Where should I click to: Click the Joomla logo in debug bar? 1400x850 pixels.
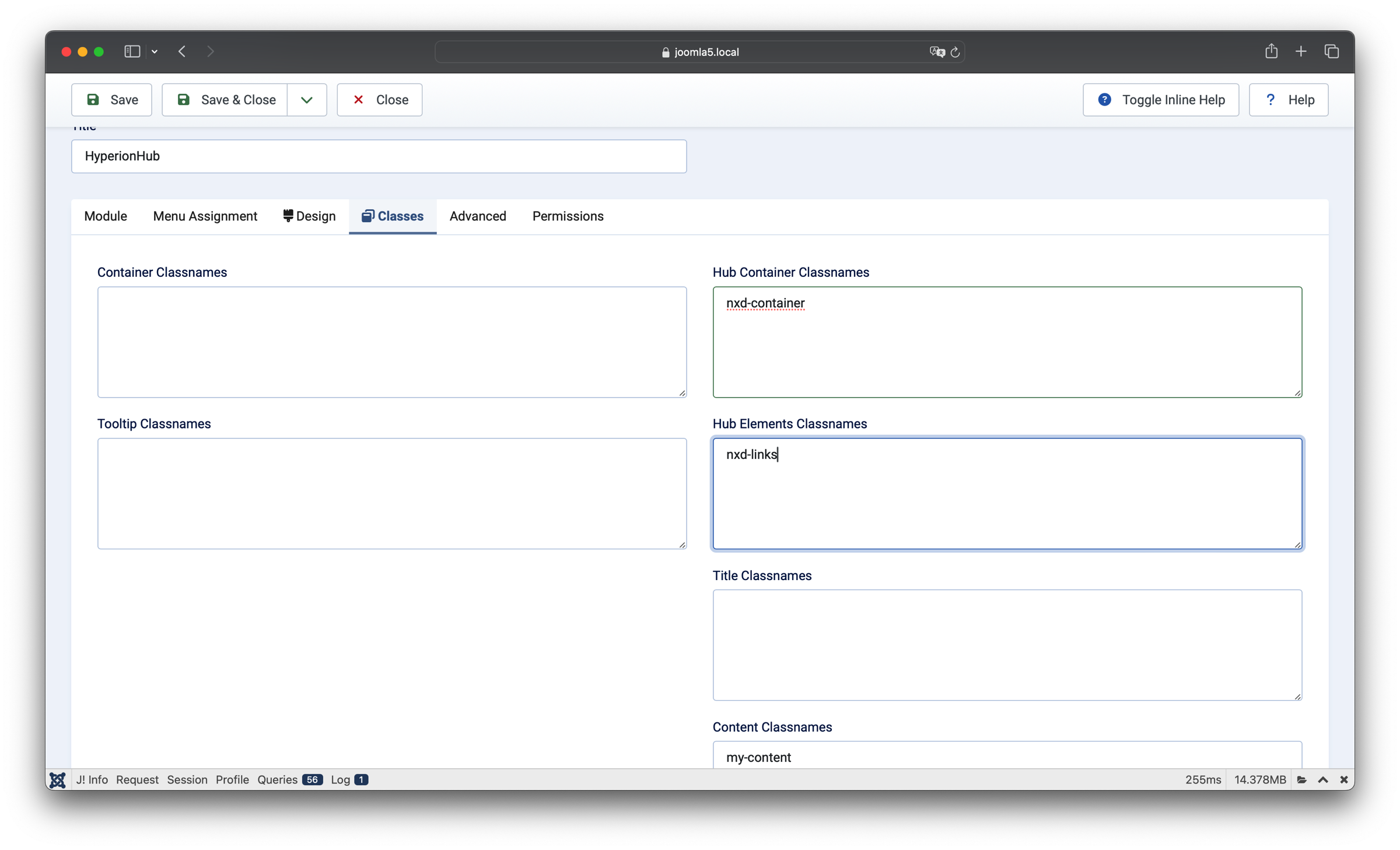[58, 780]
